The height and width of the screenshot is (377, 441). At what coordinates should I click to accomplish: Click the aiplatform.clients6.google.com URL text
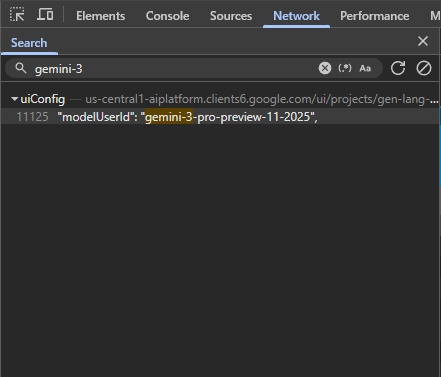tap(262, 99)
